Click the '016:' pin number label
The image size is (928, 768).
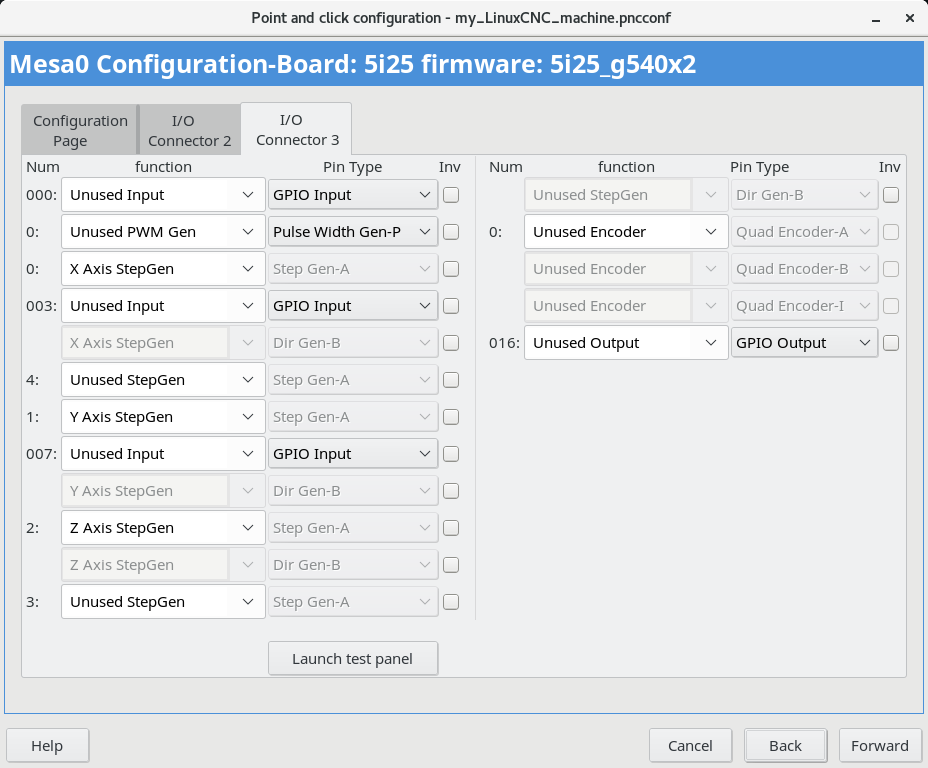coord(504,343)
